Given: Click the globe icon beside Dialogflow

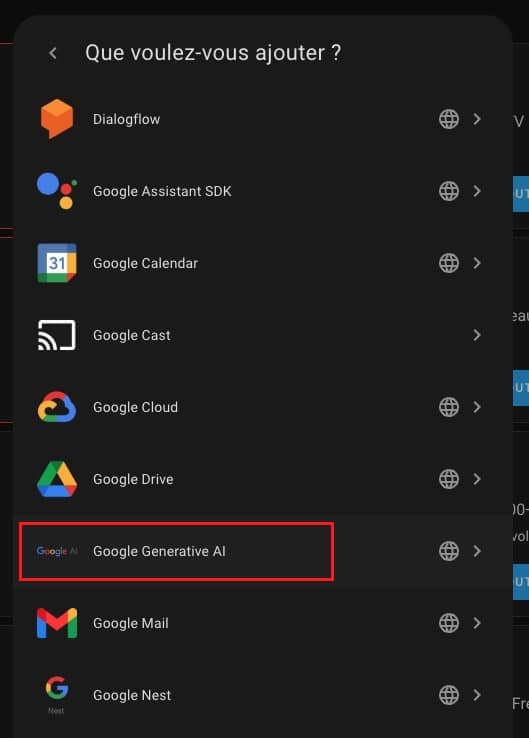Looking at the screenshot, I should coord(449,119).
